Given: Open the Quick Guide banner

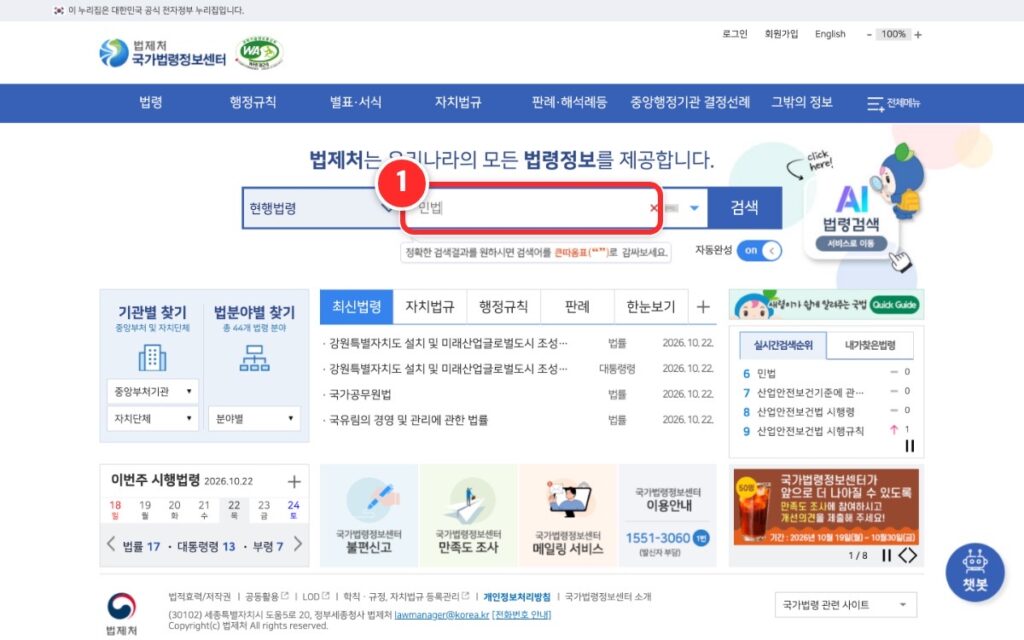Looking at the screenshot, I should 826,304.
